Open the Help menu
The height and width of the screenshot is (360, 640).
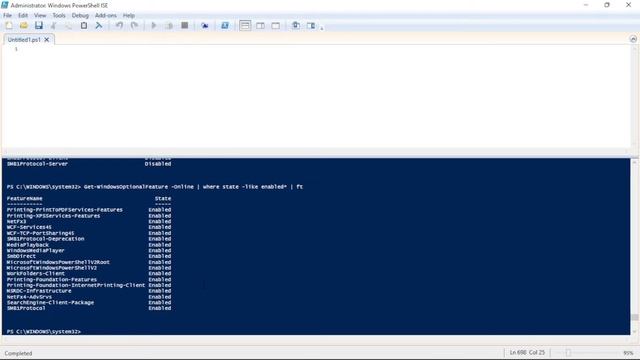[x=129, y=15]
